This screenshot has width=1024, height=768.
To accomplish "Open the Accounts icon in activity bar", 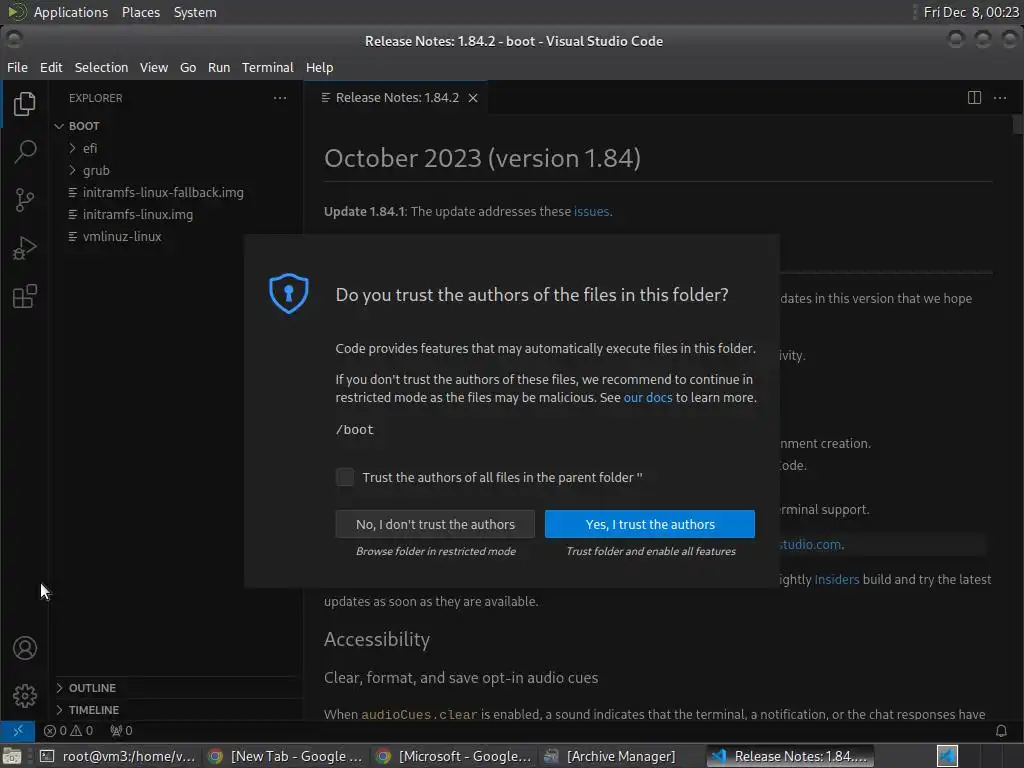I will click(24, 648).
